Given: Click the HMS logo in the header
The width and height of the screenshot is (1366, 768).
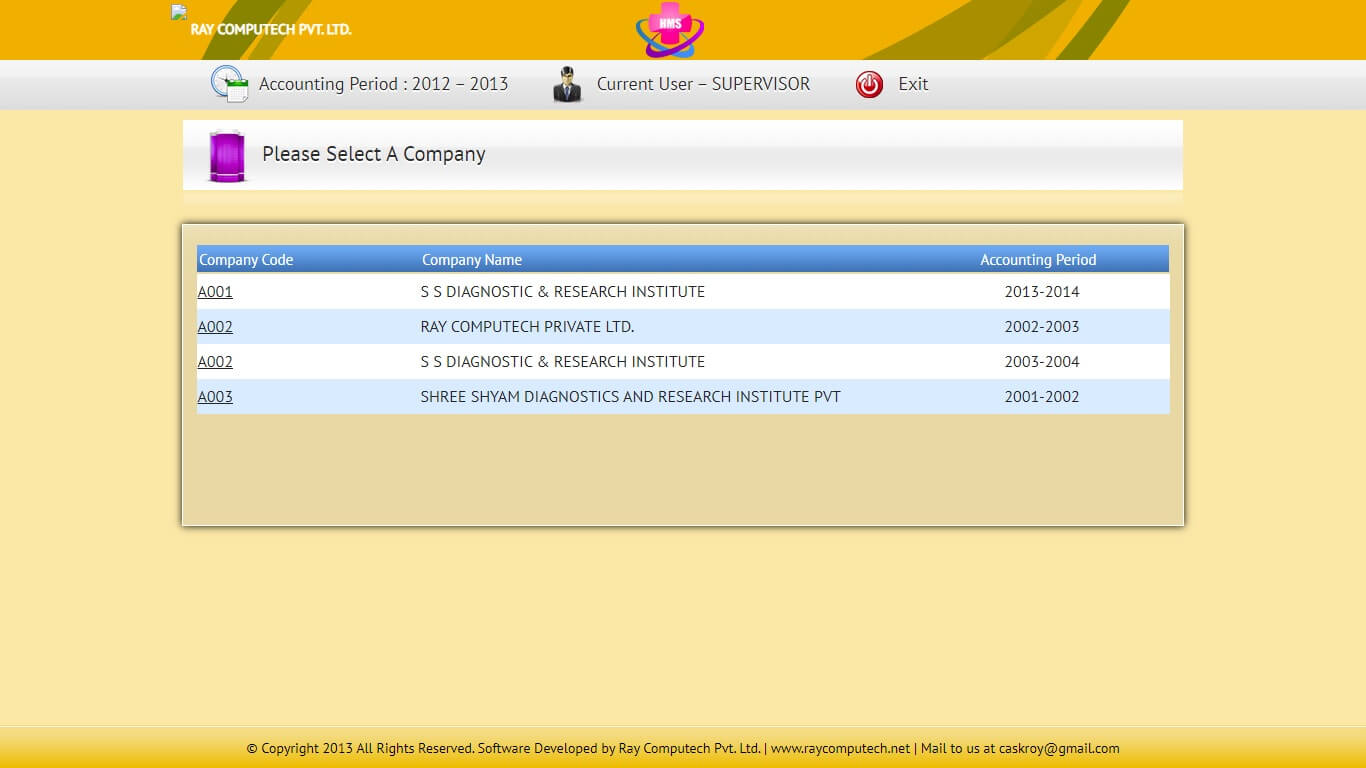Looking at the screenshot, I should coord(670,30).
